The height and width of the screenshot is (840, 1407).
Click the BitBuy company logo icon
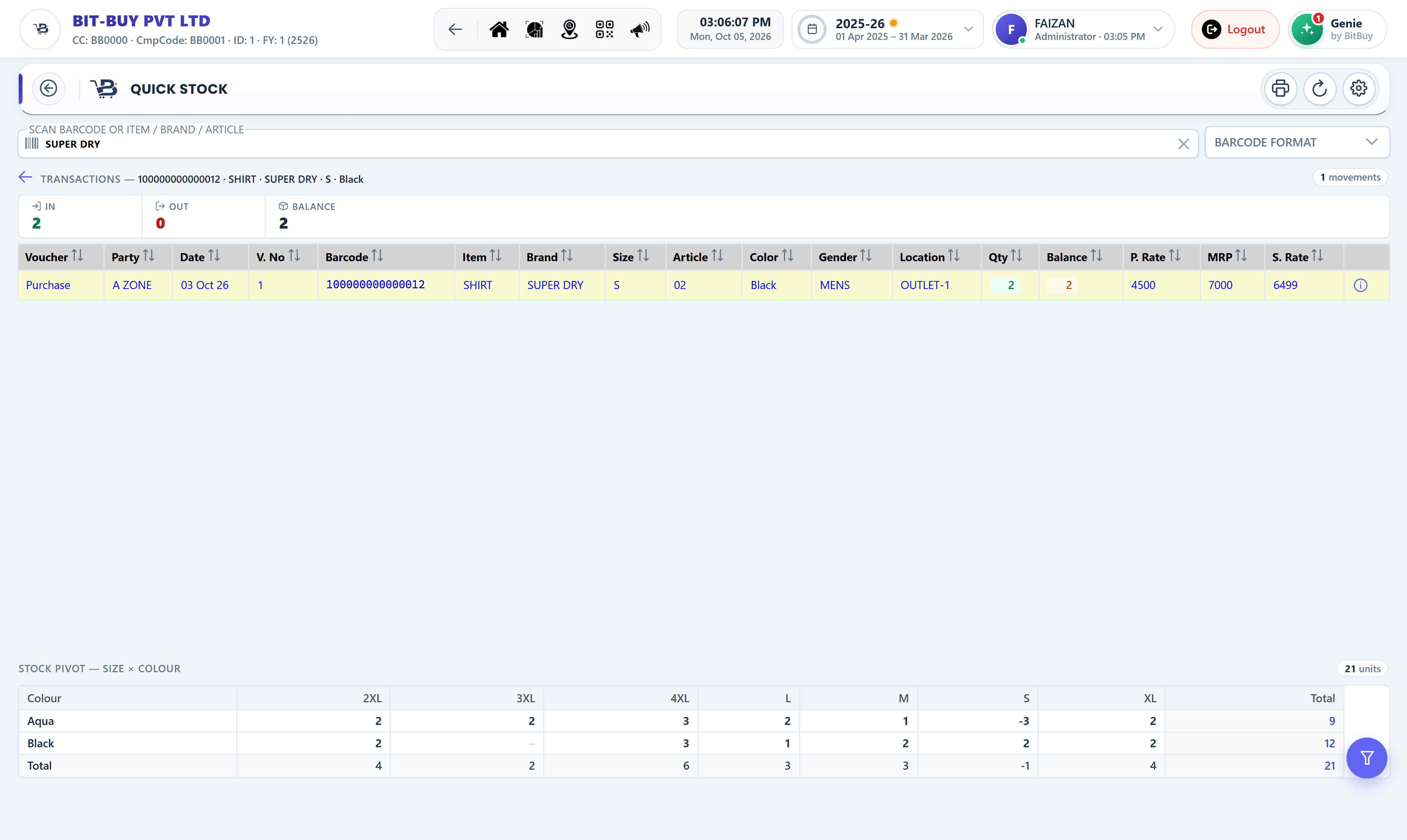41,29
